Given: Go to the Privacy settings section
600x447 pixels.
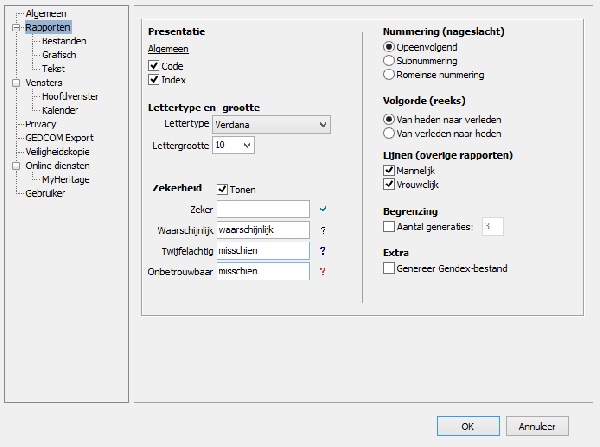Looking at the screenshot, I should click(x=41, y=123).
